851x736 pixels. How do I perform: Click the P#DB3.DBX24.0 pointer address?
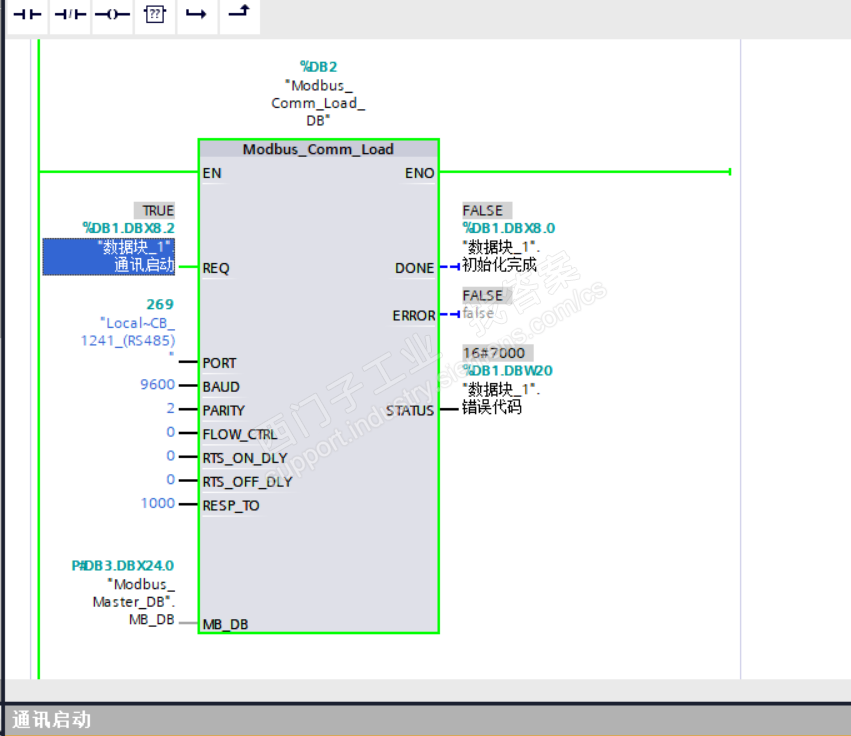[123, 566]
